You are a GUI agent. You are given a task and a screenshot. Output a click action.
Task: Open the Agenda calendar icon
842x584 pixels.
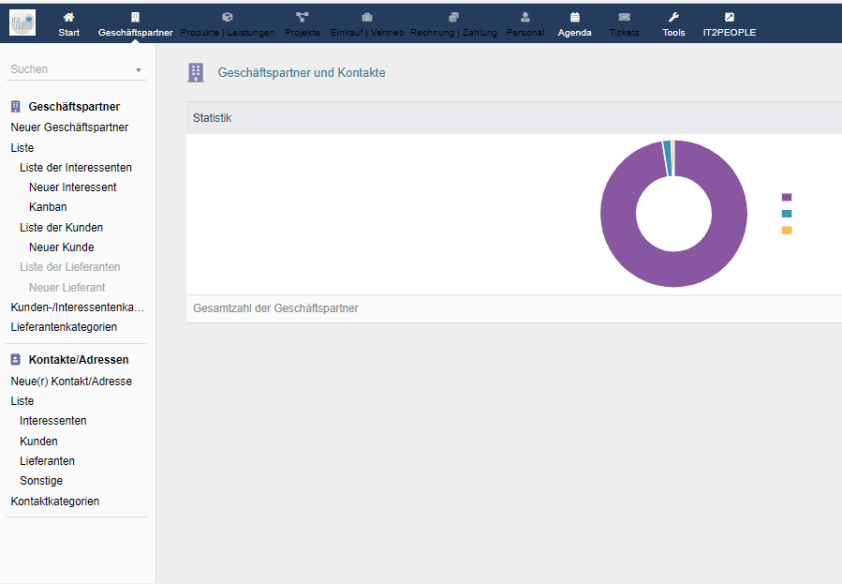tap(575, 17)
